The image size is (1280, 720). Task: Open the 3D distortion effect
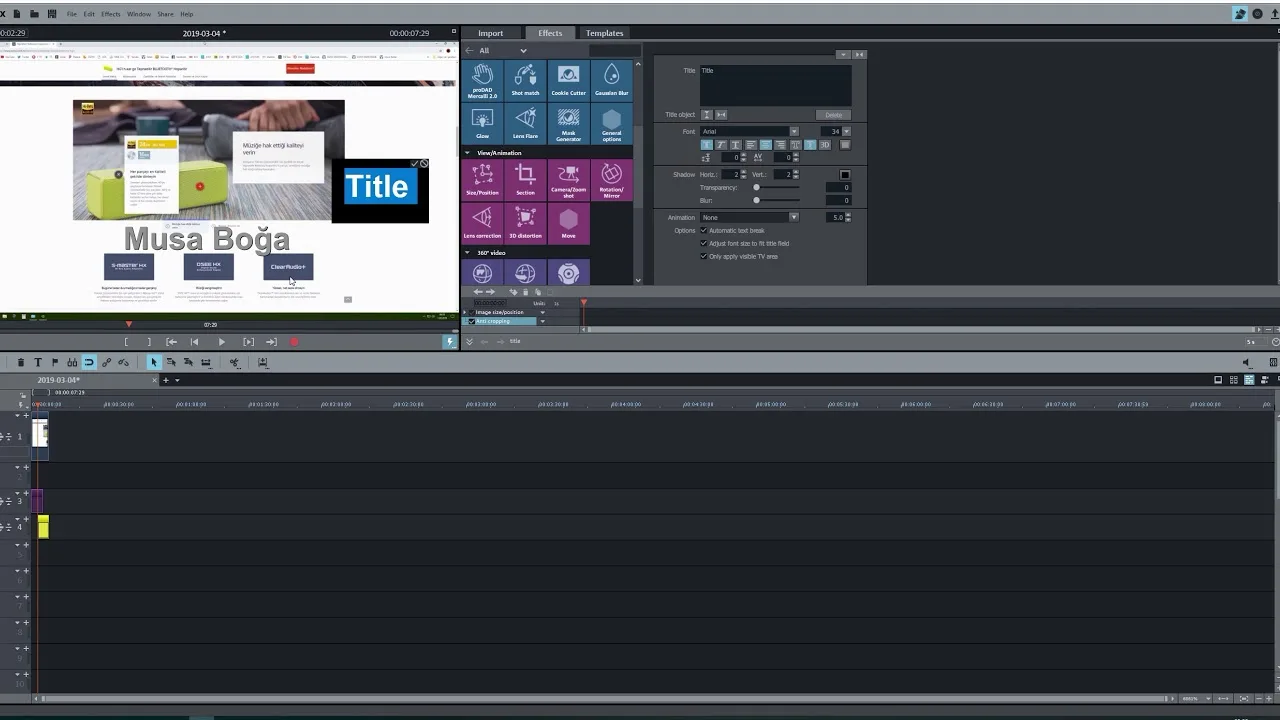(525, 223)
